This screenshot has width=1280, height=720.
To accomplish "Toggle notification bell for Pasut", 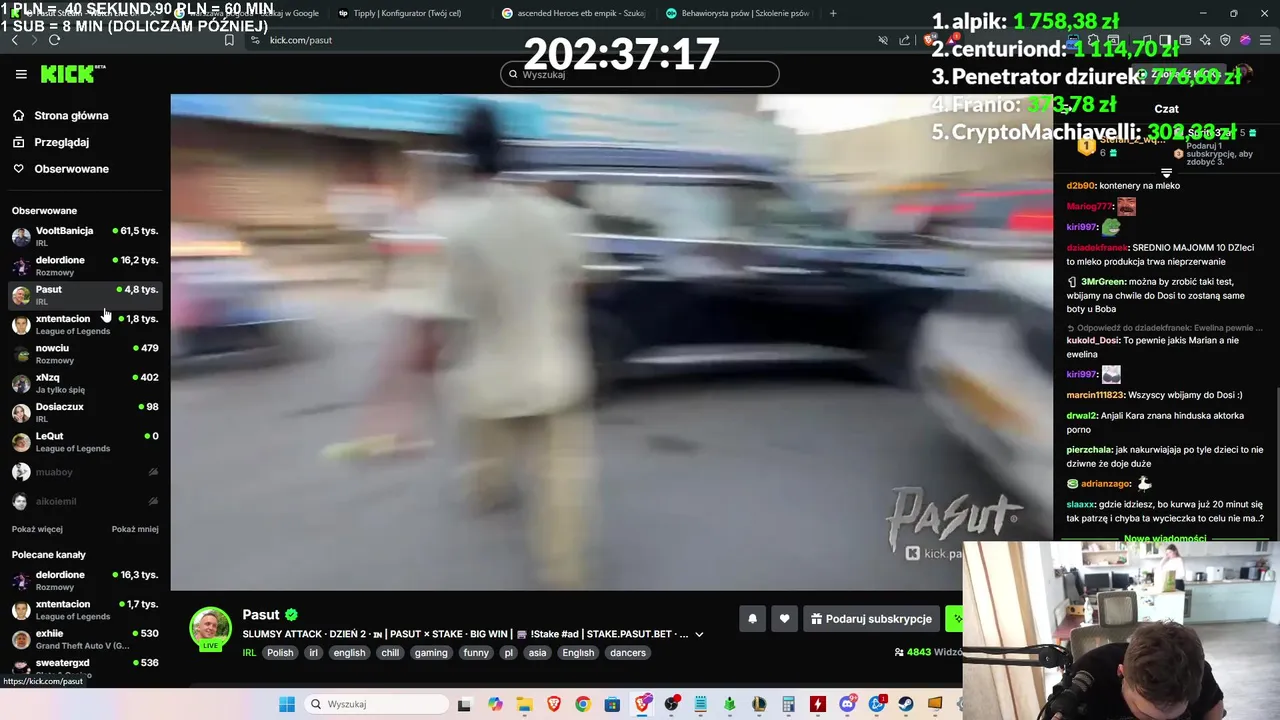I will [x=752, y=619].
